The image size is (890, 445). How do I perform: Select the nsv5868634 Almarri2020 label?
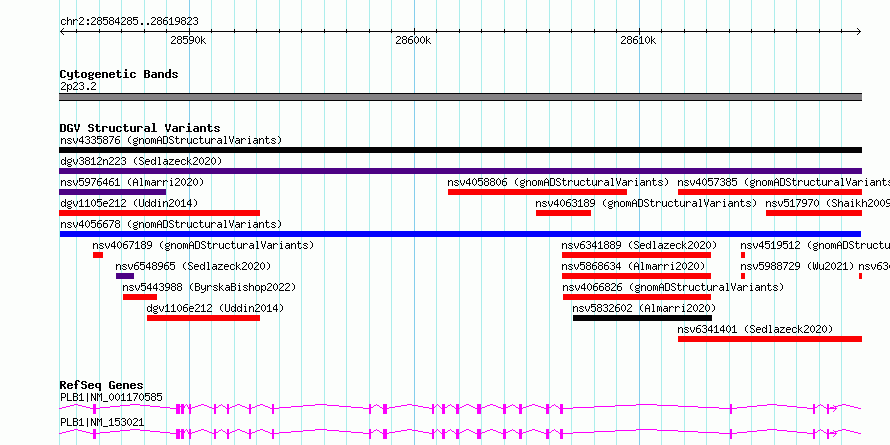click(633, 266)
